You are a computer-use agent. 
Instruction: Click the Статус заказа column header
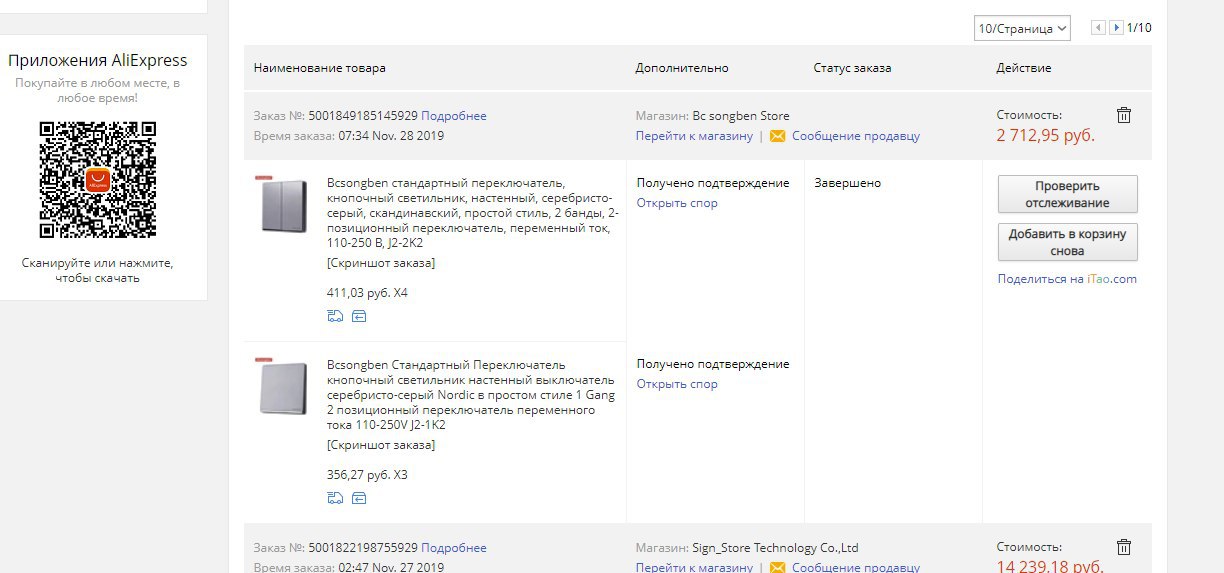click(x=852, y=68)
